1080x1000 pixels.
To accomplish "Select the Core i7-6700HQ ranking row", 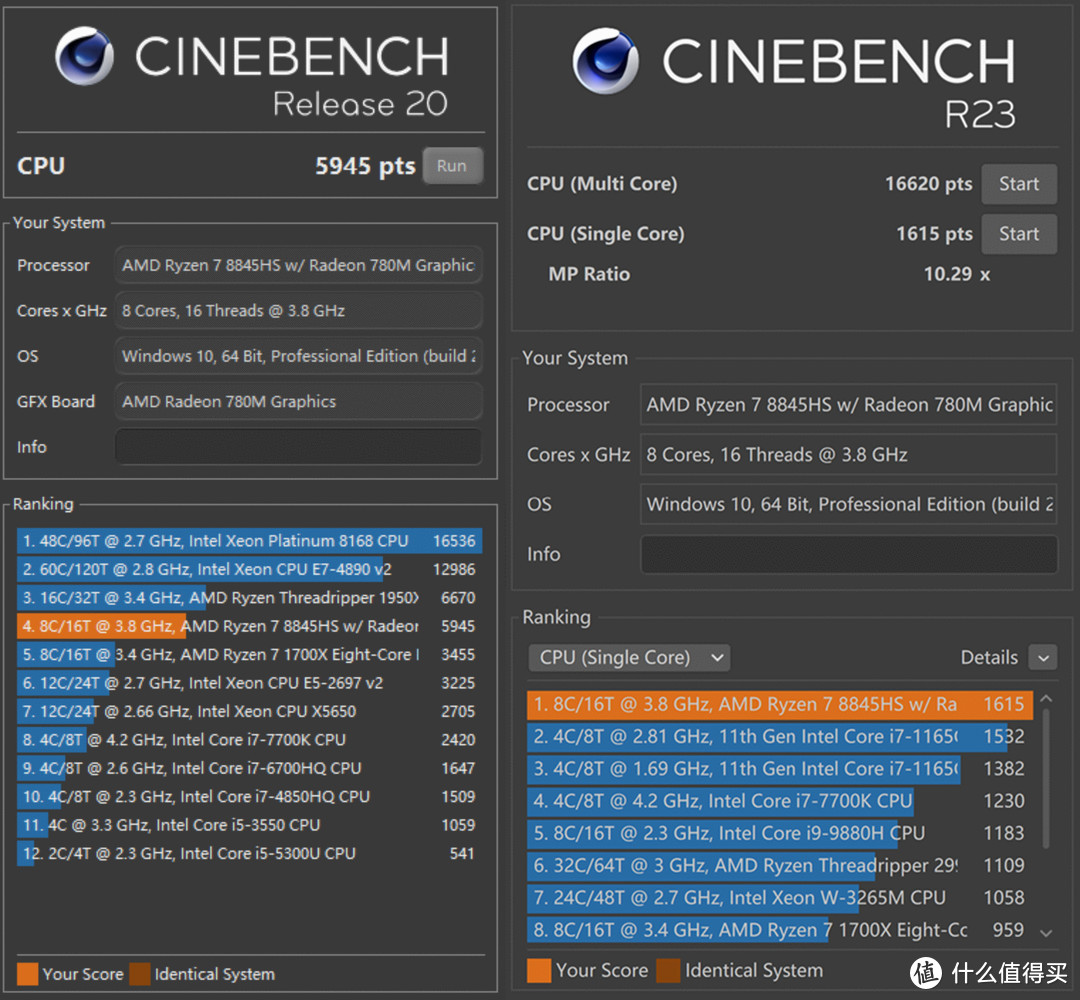I will pos(249,768).
